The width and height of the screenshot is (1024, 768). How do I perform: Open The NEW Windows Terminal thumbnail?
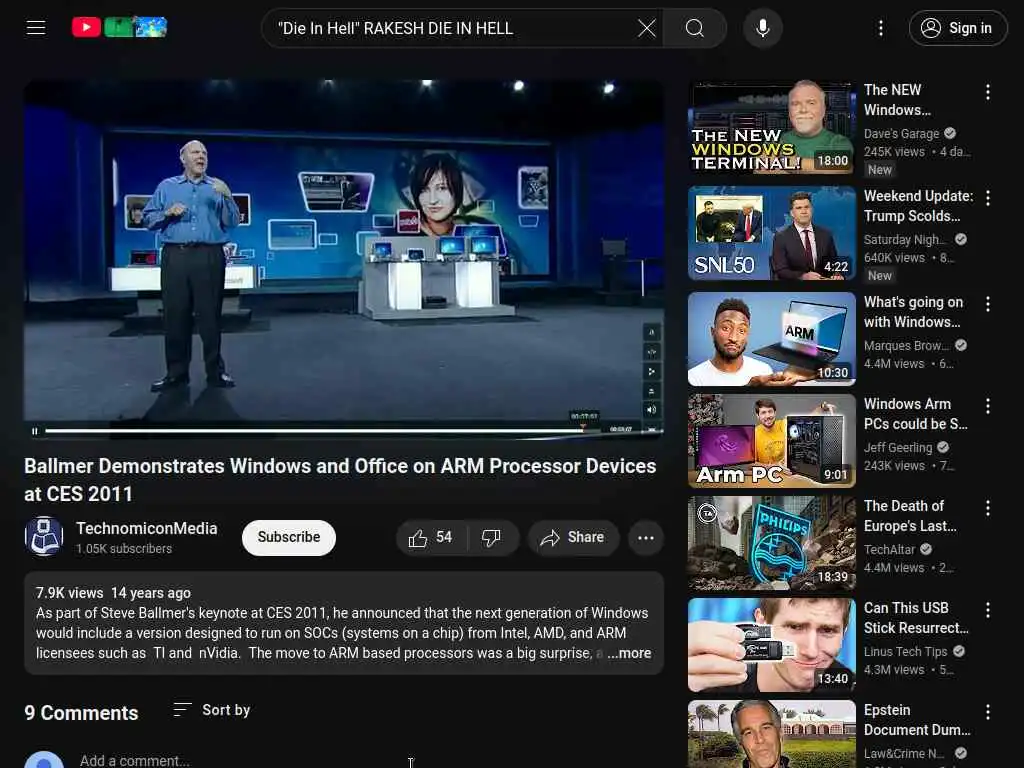tap(771, 127)
